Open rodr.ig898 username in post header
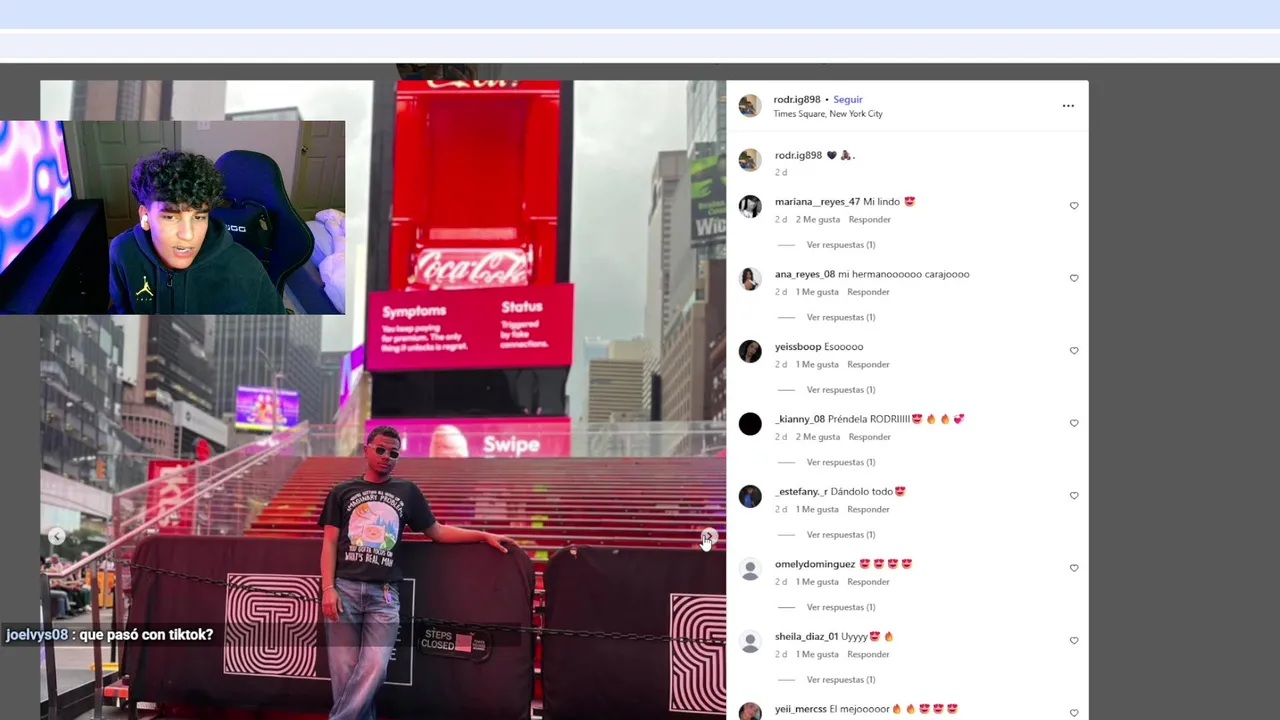1280x720 pixels. pos(797,100)
